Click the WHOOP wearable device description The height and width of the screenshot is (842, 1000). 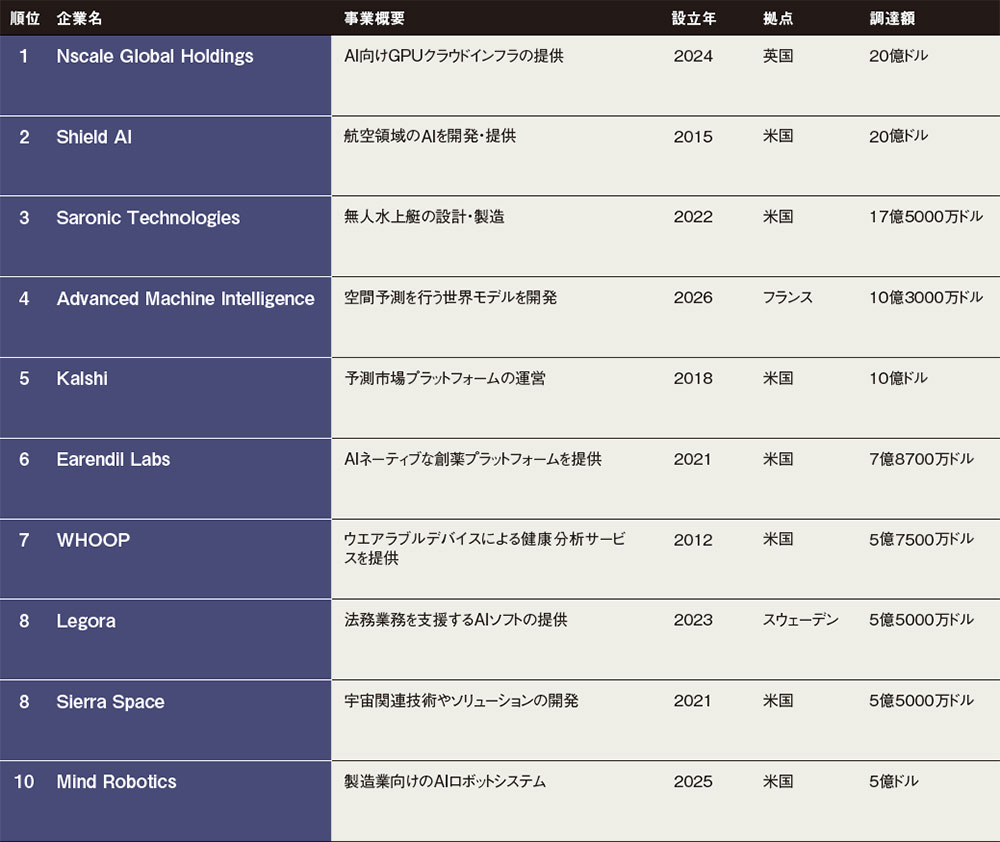pos(485,549)
